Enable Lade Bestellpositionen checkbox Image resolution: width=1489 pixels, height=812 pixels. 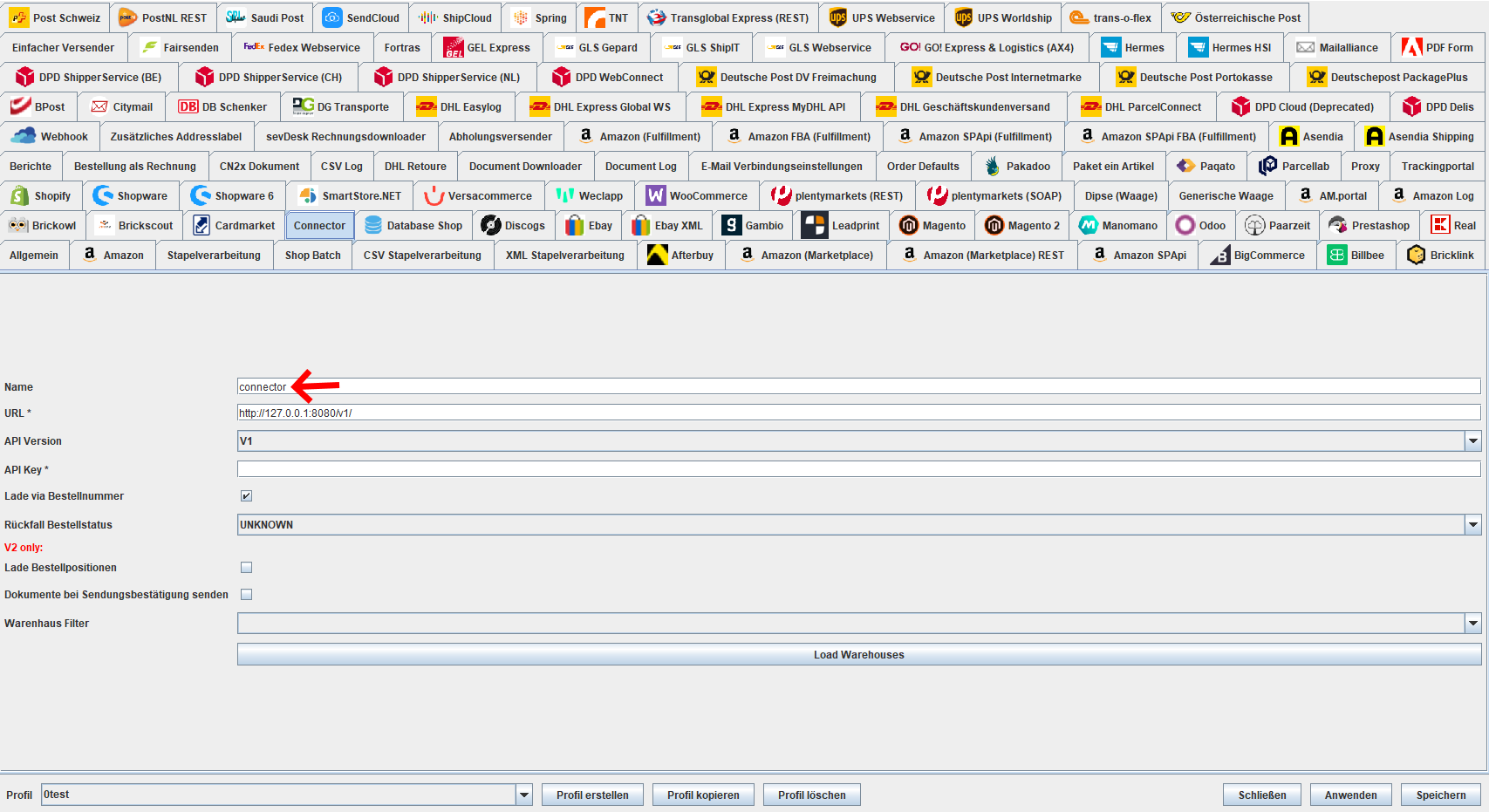(246, 568)
